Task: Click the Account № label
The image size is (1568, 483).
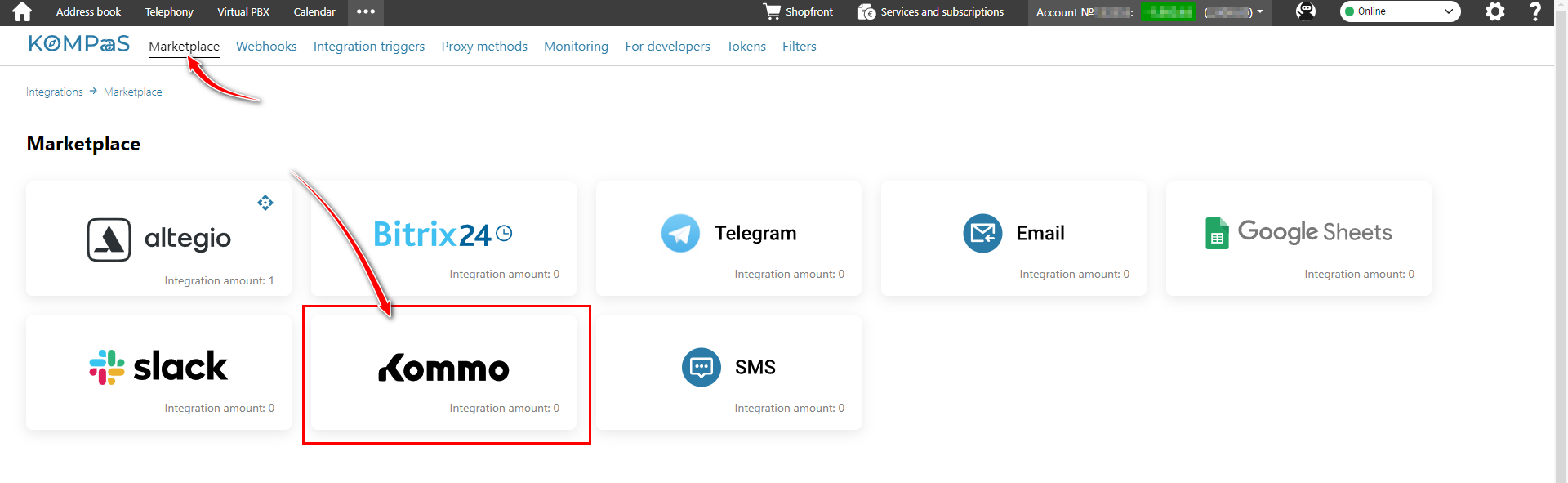Action: (x=1065, y=11)
